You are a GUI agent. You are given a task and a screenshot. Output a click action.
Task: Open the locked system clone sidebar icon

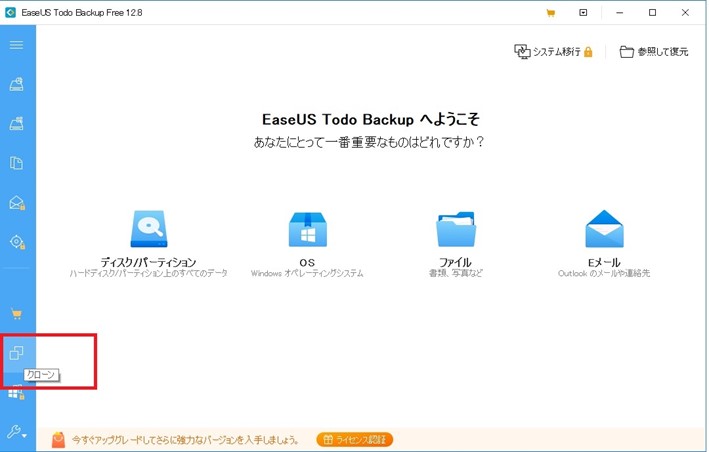[x=16, y=392]
